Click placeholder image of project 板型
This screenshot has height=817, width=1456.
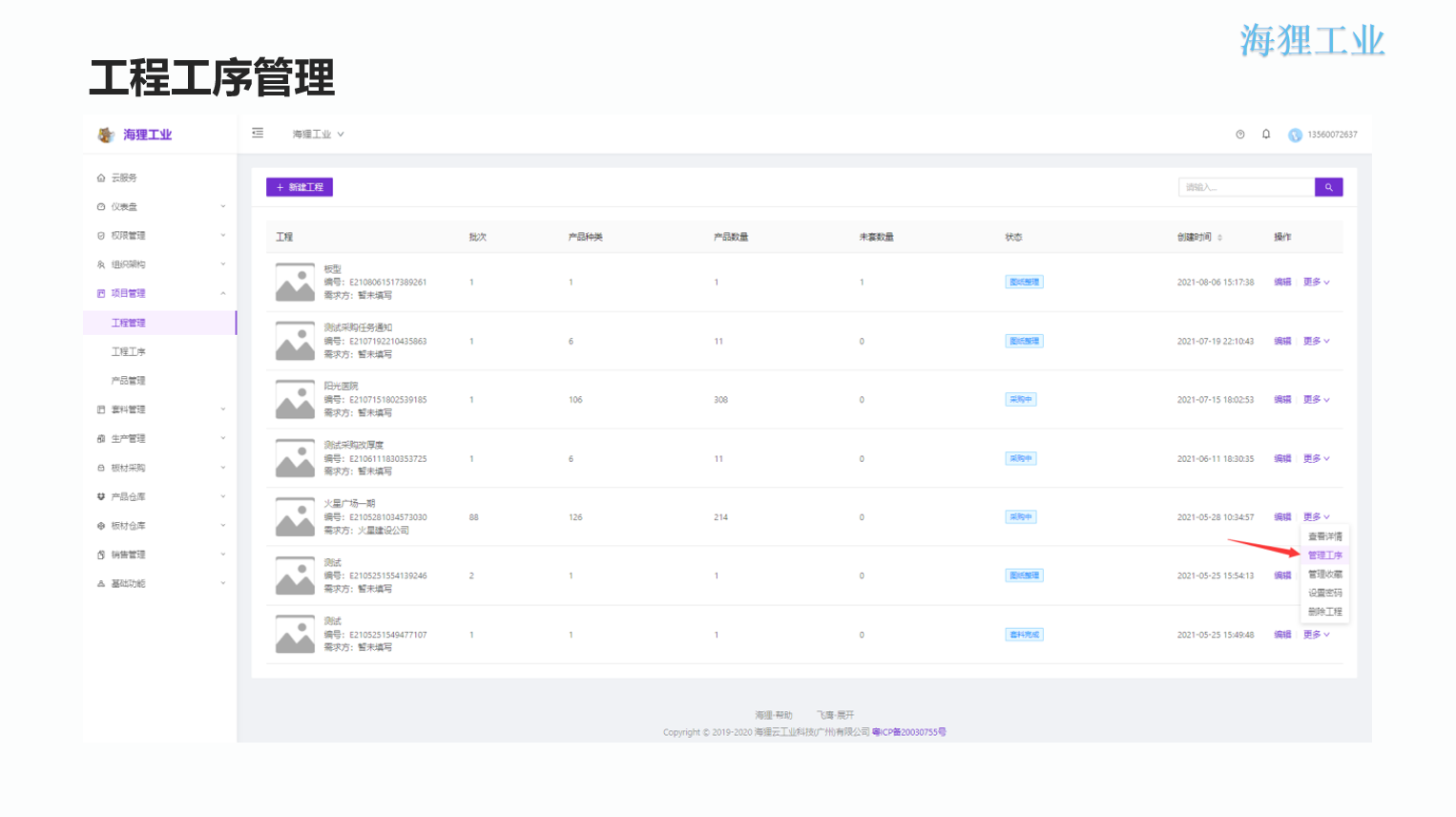(295, 283)
